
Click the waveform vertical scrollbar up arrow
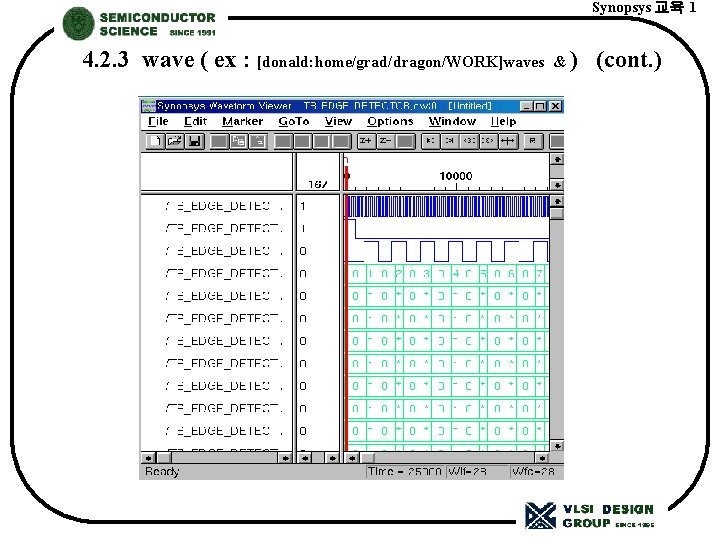point(557,201)
